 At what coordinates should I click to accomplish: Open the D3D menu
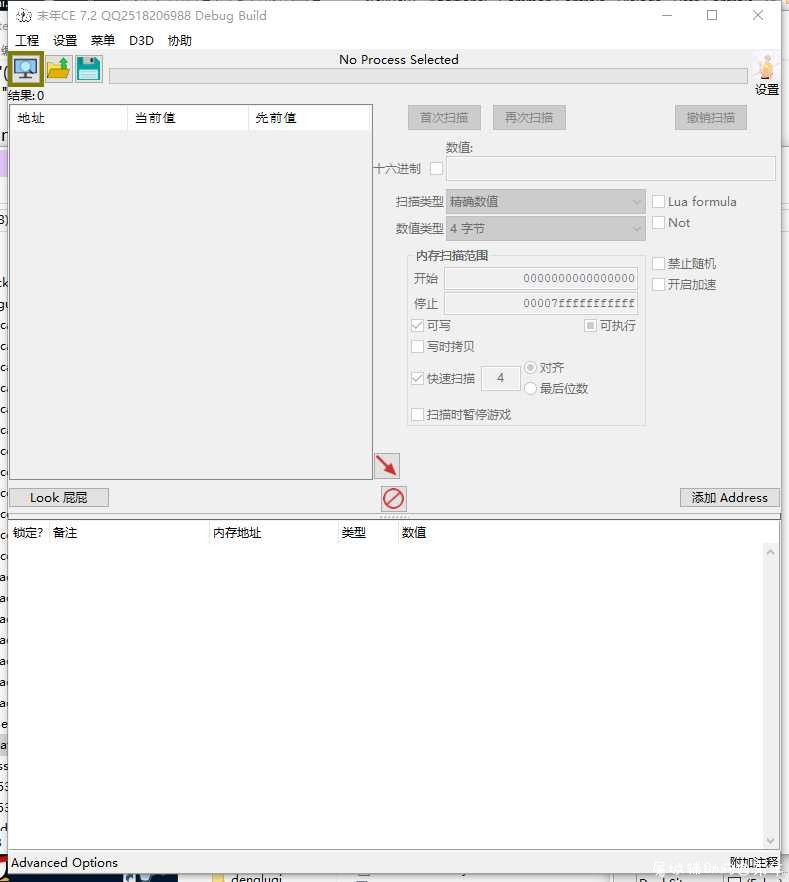tap(141, 40)
